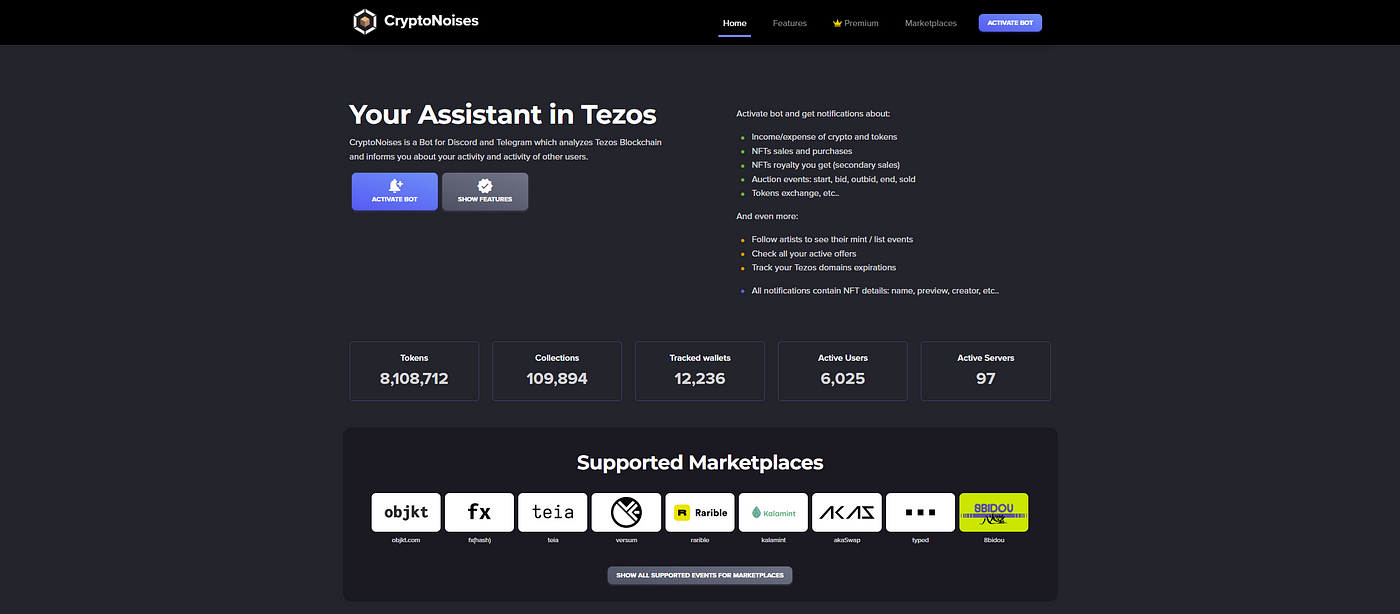The height and width of the screenshot is (614, 1400).
Task: Navigate to Marketplaces in top menu
Action: coord(930,23)
